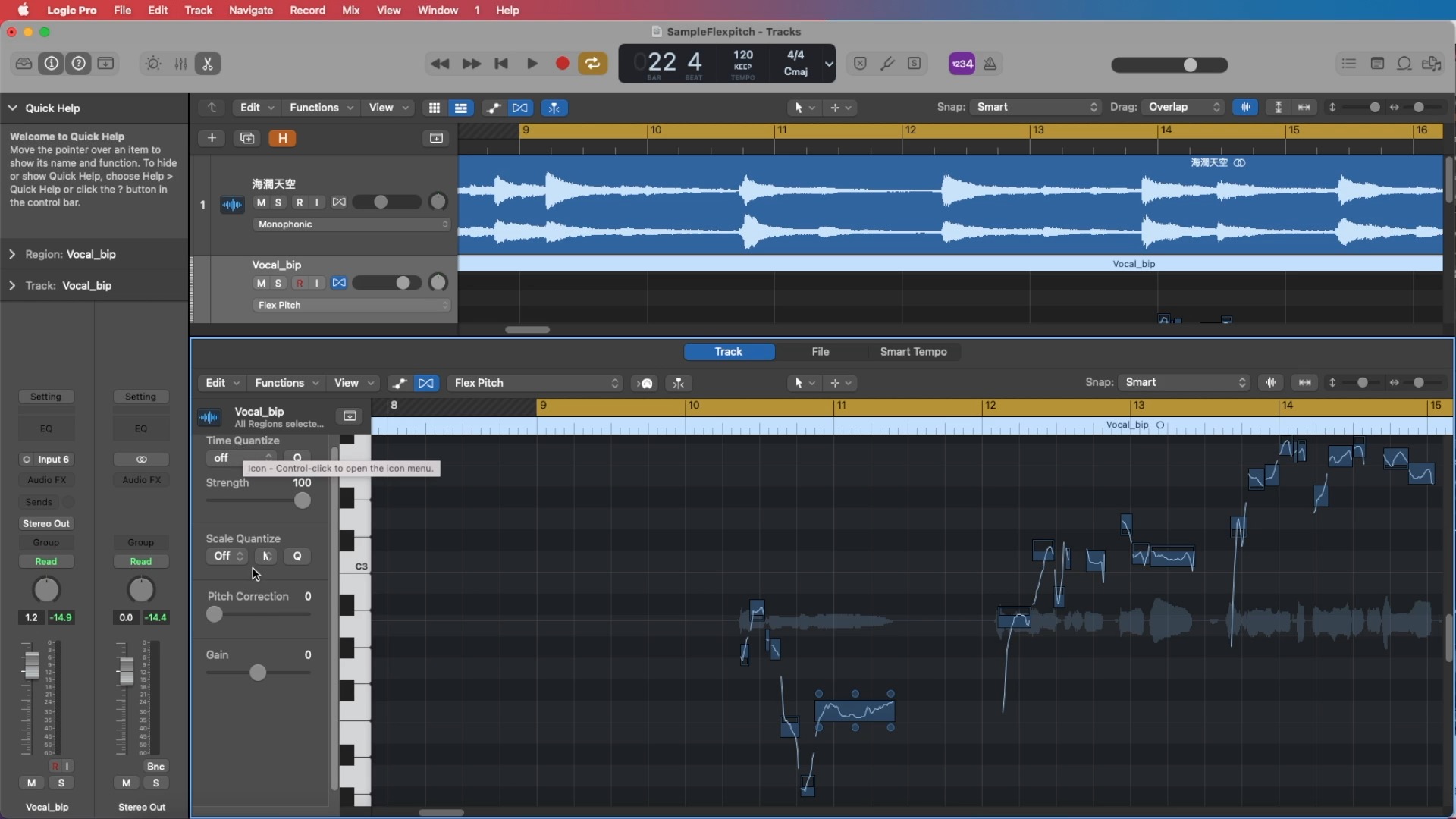The width and height of the screenshot is (1456, 819).
Task: Open the Tracks area Functions menu
Action: click(321, 108)
